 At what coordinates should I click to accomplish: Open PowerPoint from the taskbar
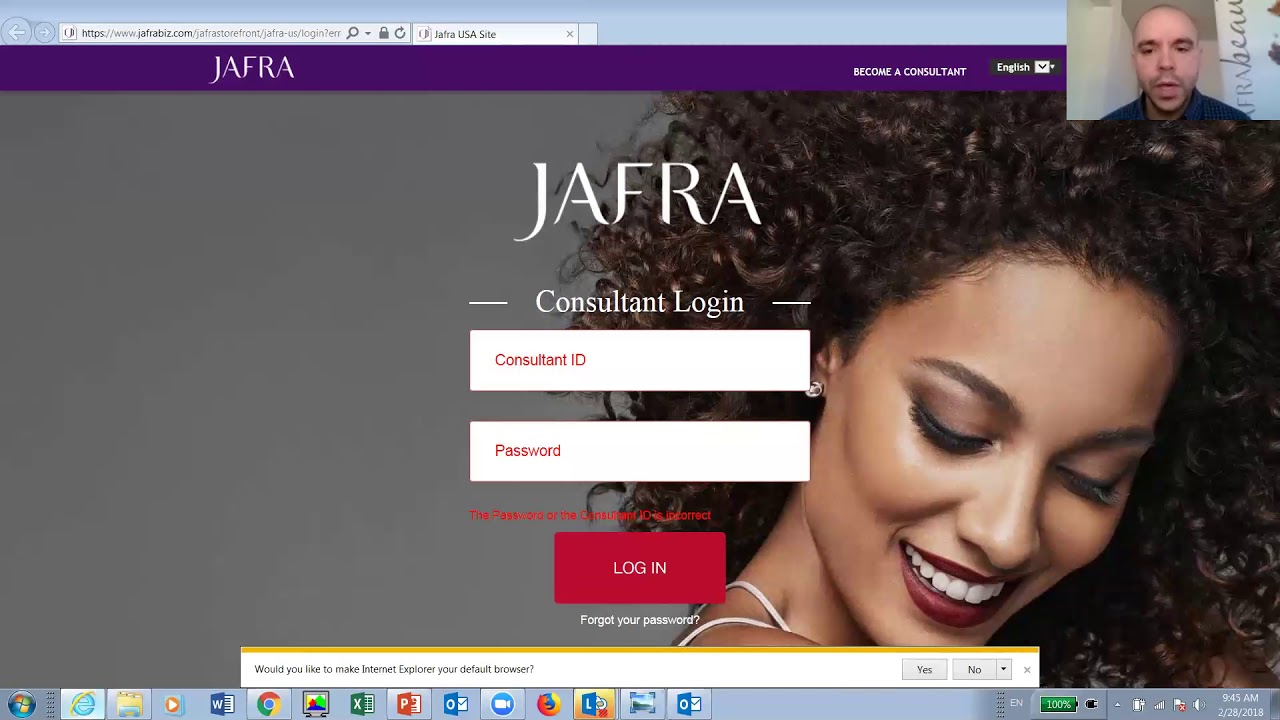pyautogui.click(x=409, y=705)
